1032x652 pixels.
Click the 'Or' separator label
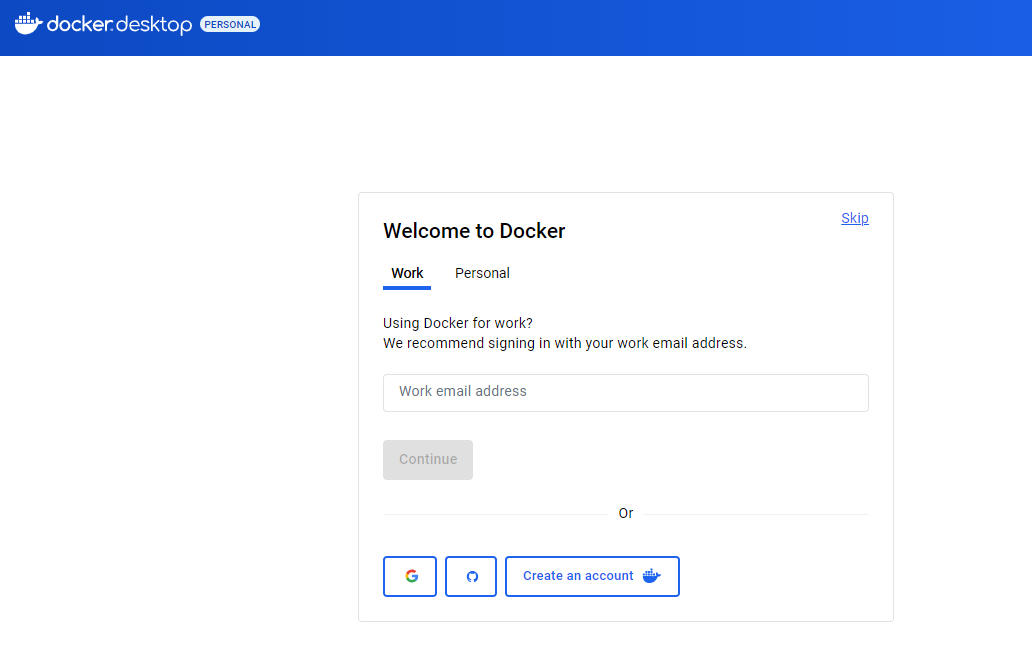pos(626,513)
